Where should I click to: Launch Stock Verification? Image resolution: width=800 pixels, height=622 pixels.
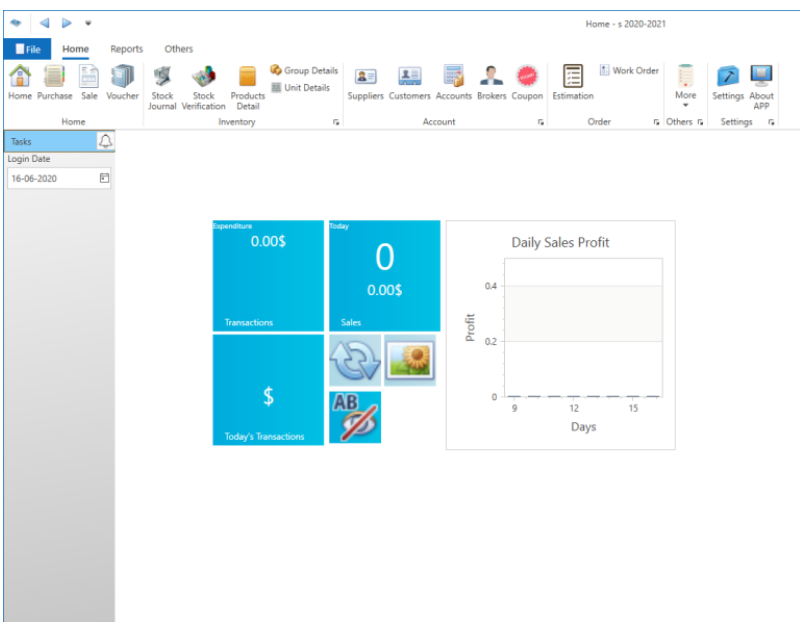tap(203, 86)
